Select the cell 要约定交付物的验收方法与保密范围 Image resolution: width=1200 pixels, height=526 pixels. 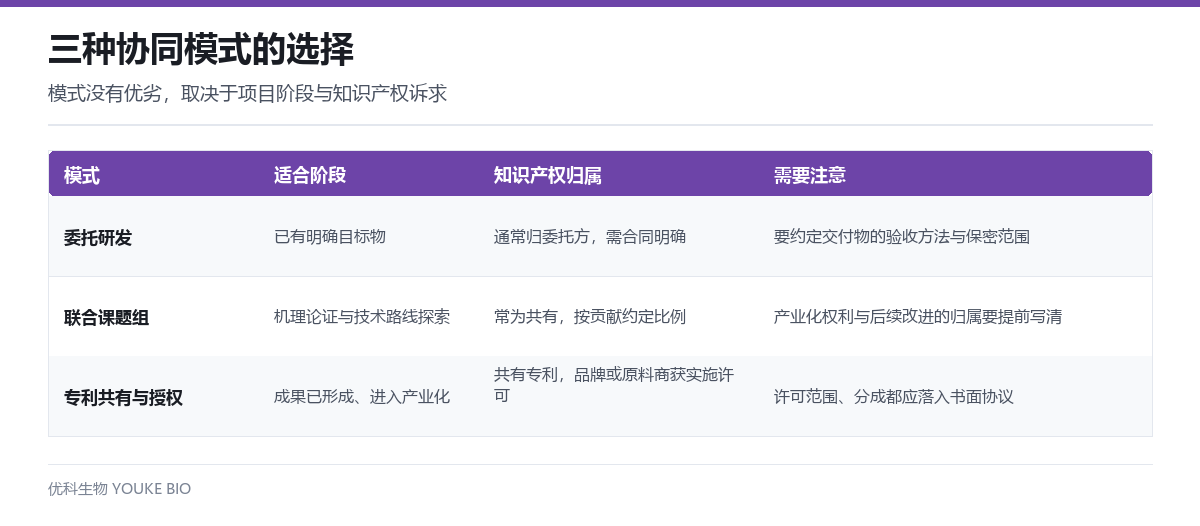coord(902,237)
